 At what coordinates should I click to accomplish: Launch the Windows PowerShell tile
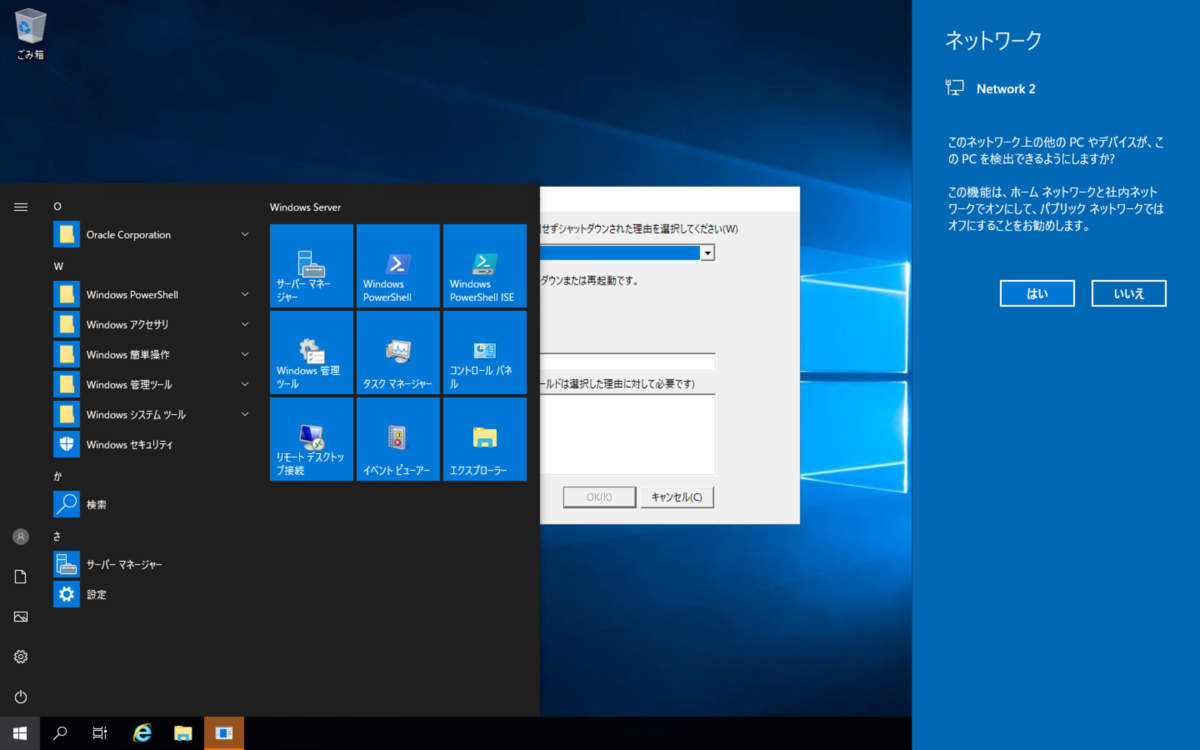[x=398, y=265]
